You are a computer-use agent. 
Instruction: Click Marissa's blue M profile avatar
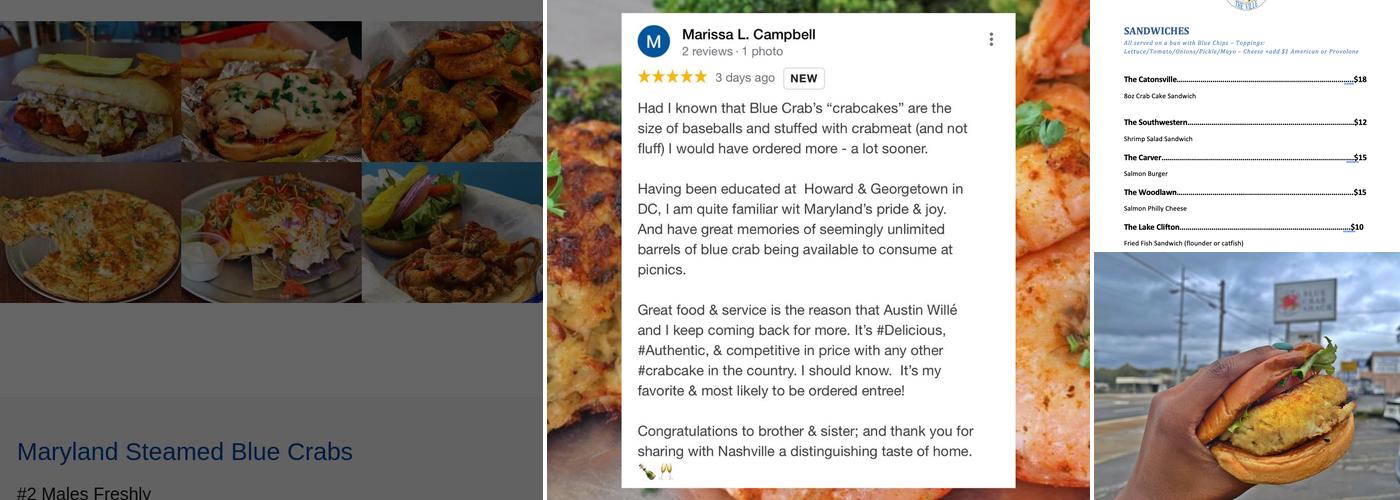coord(654,42)
